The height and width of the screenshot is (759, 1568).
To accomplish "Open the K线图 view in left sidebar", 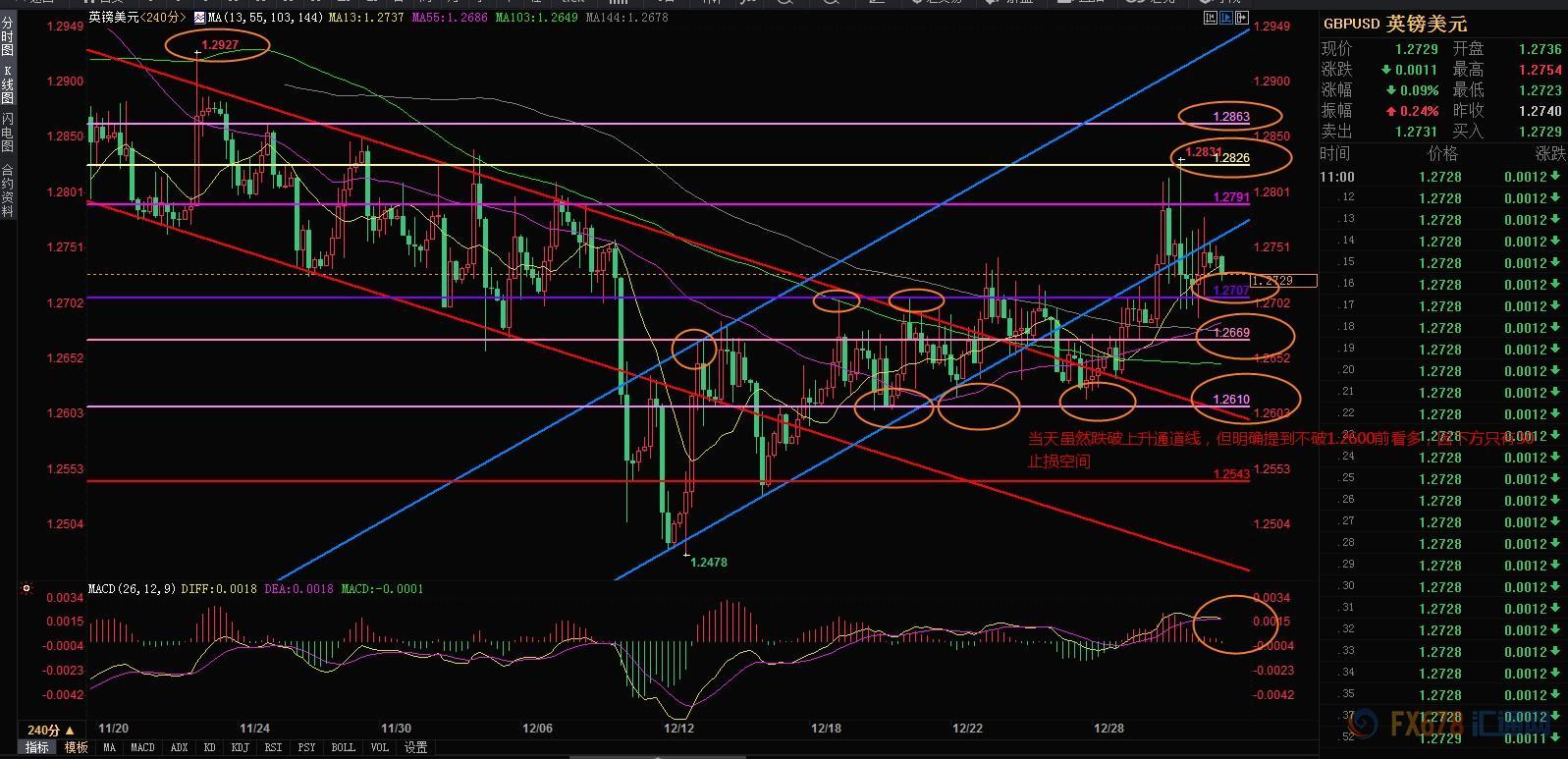I will pos(7,84).
